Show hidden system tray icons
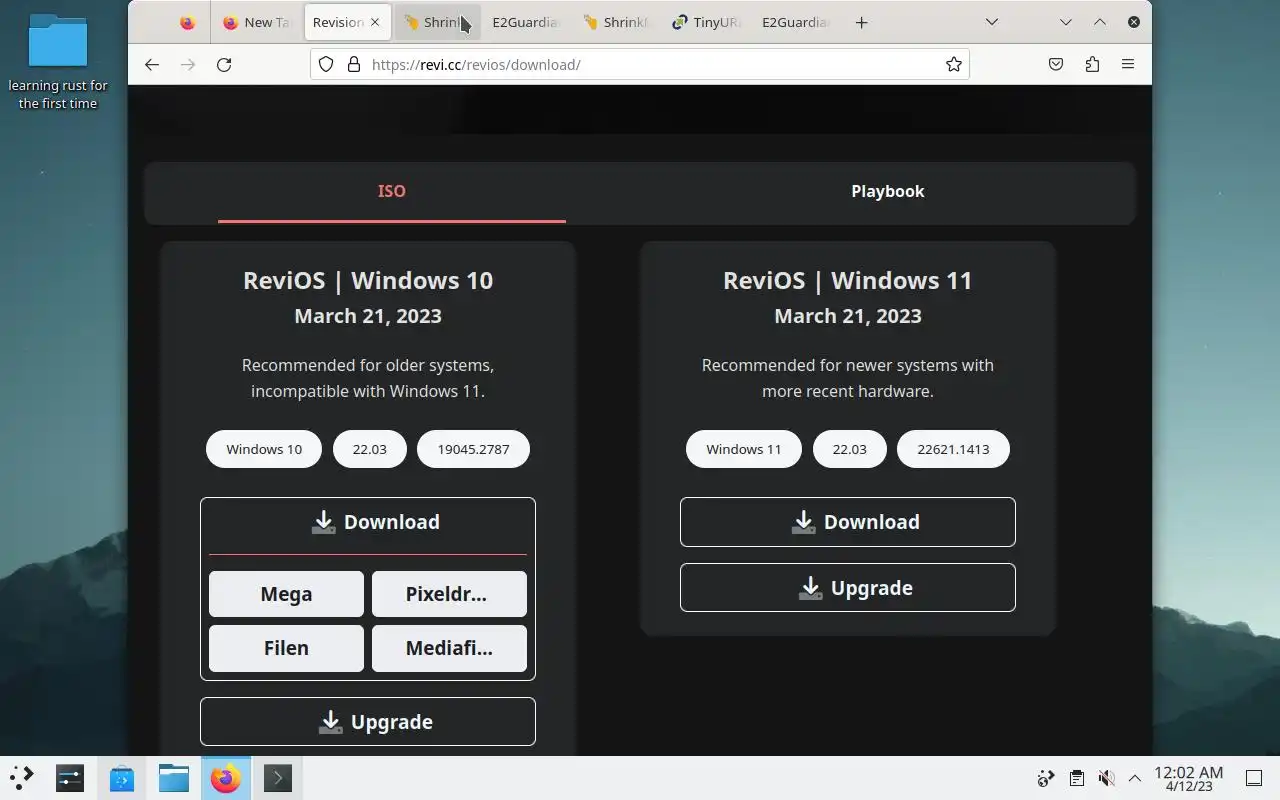1280x800 pixels. 1135,778
